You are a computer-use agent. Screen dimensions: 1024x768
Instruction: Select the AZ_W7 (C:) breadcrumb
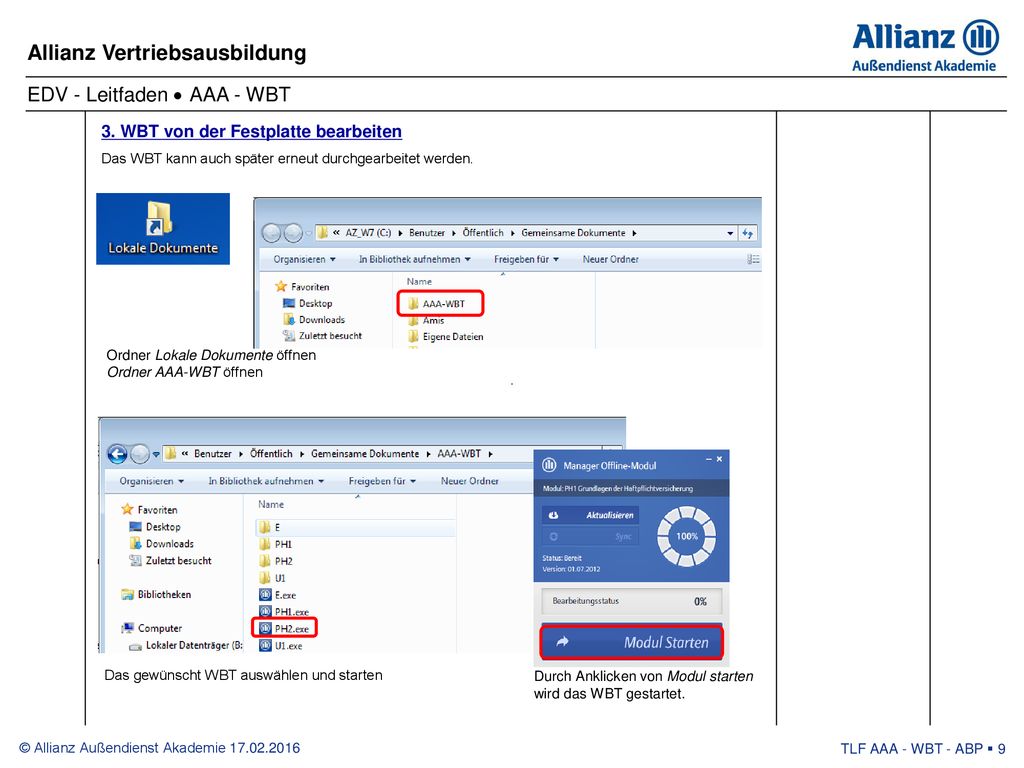pyautogui.click(x=368, y=232)
